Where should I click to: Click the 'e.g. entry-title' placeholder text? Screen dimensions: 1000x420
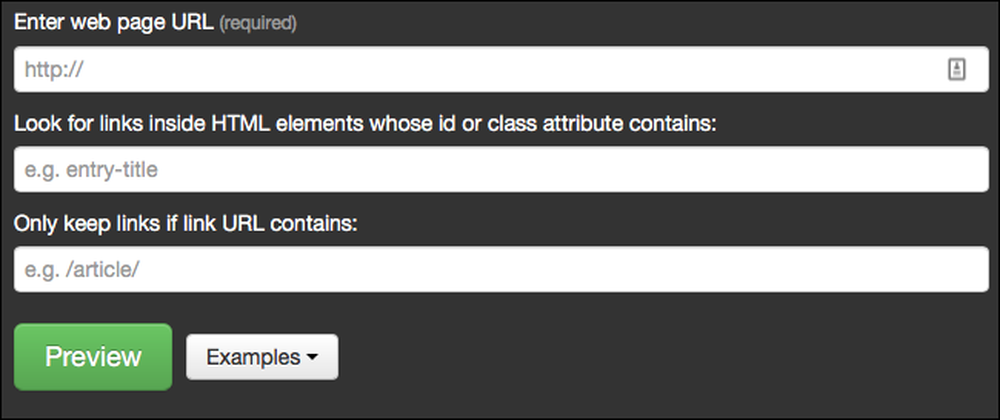point(91,170)
